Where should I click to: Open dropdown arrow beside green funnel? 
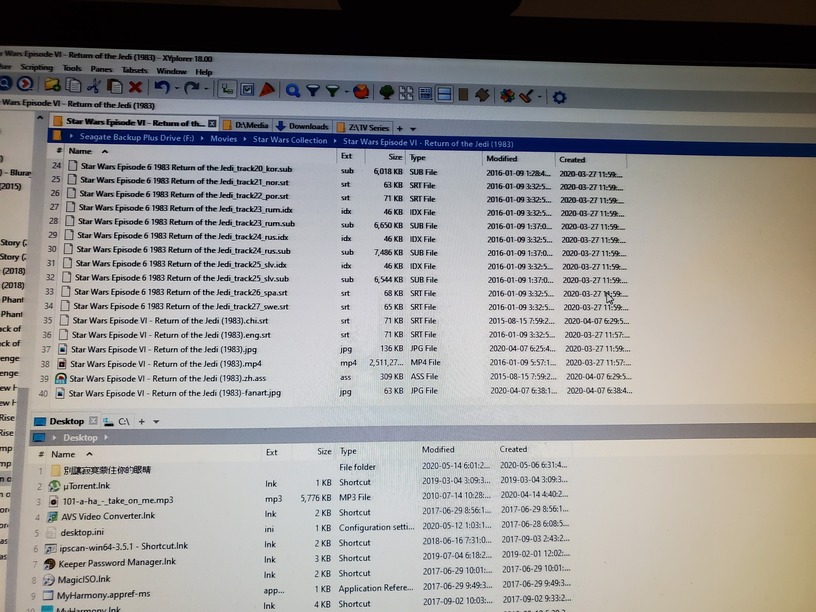pyautogui.click(x=346, y=93)
